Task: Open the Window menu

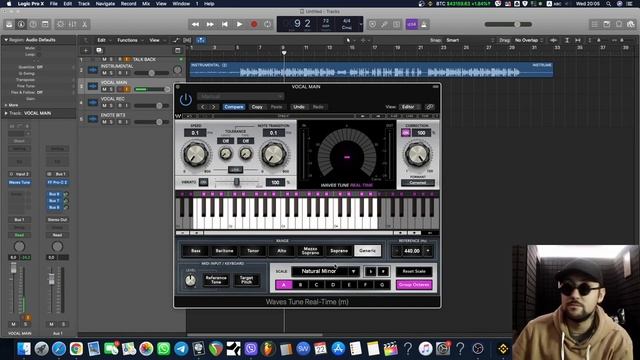Action: click(x=181, y=4)
